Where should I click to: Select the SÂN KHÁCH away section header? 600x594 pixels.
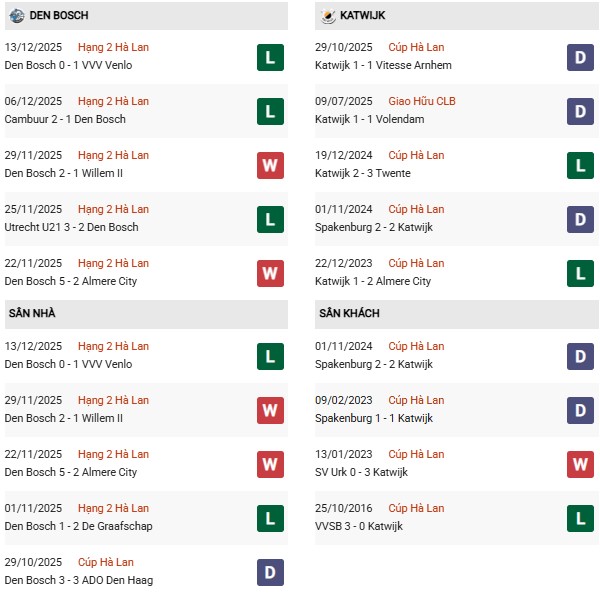click(x=349, y=313)
